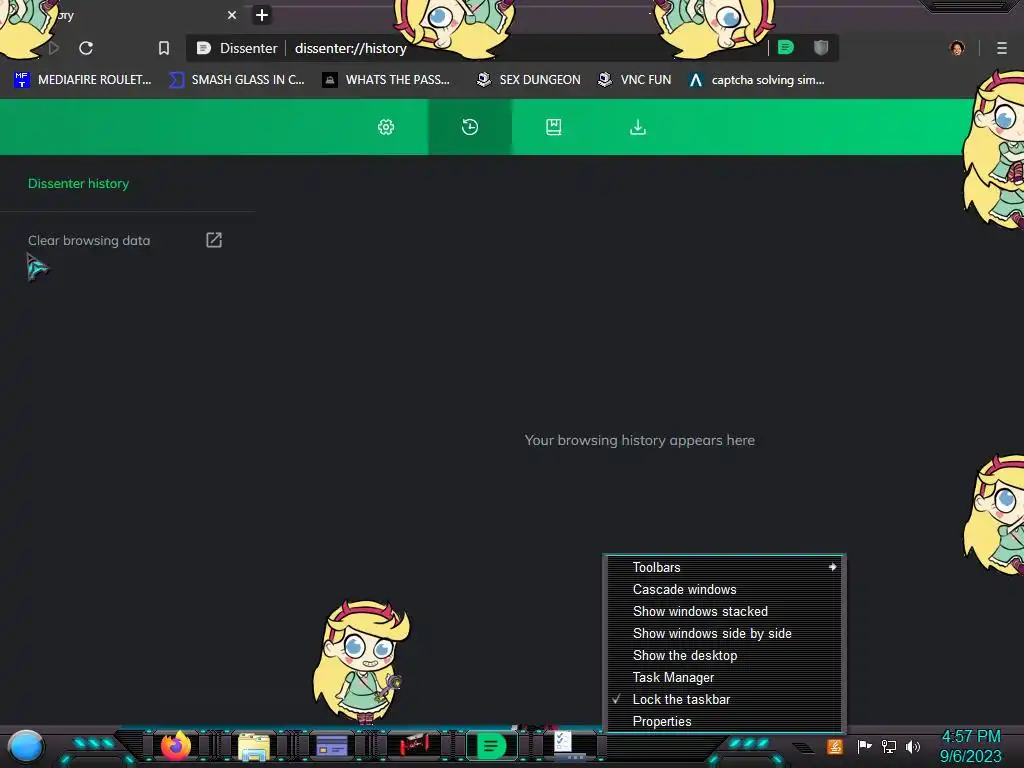Viewport: 1024px width, 768px height.
Task: Click the green Dissenter comment icon in address bar
Action: tap(786, 47)
